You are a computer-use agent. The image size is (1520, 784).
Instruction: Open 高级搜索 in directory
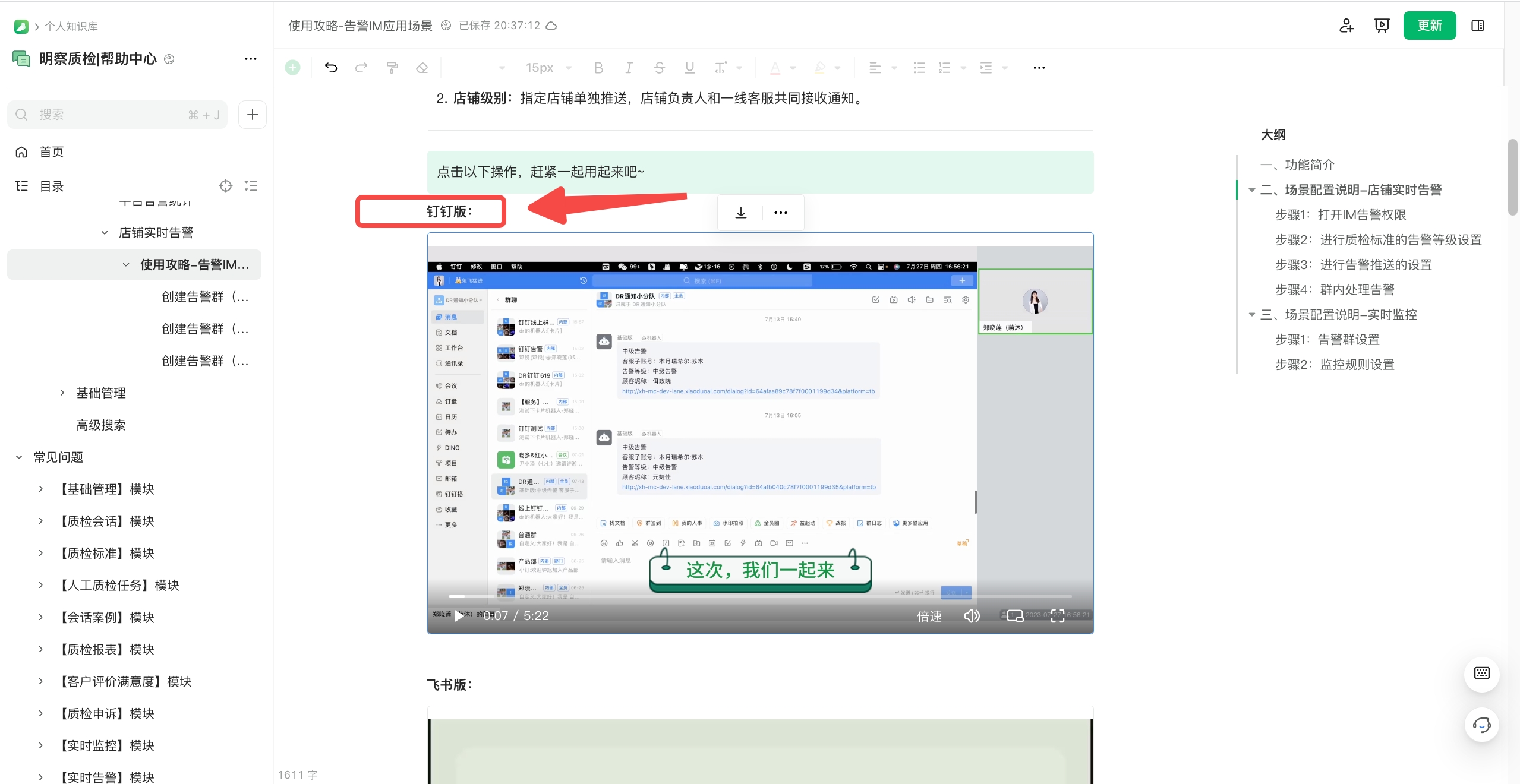(x=101, y=425)
